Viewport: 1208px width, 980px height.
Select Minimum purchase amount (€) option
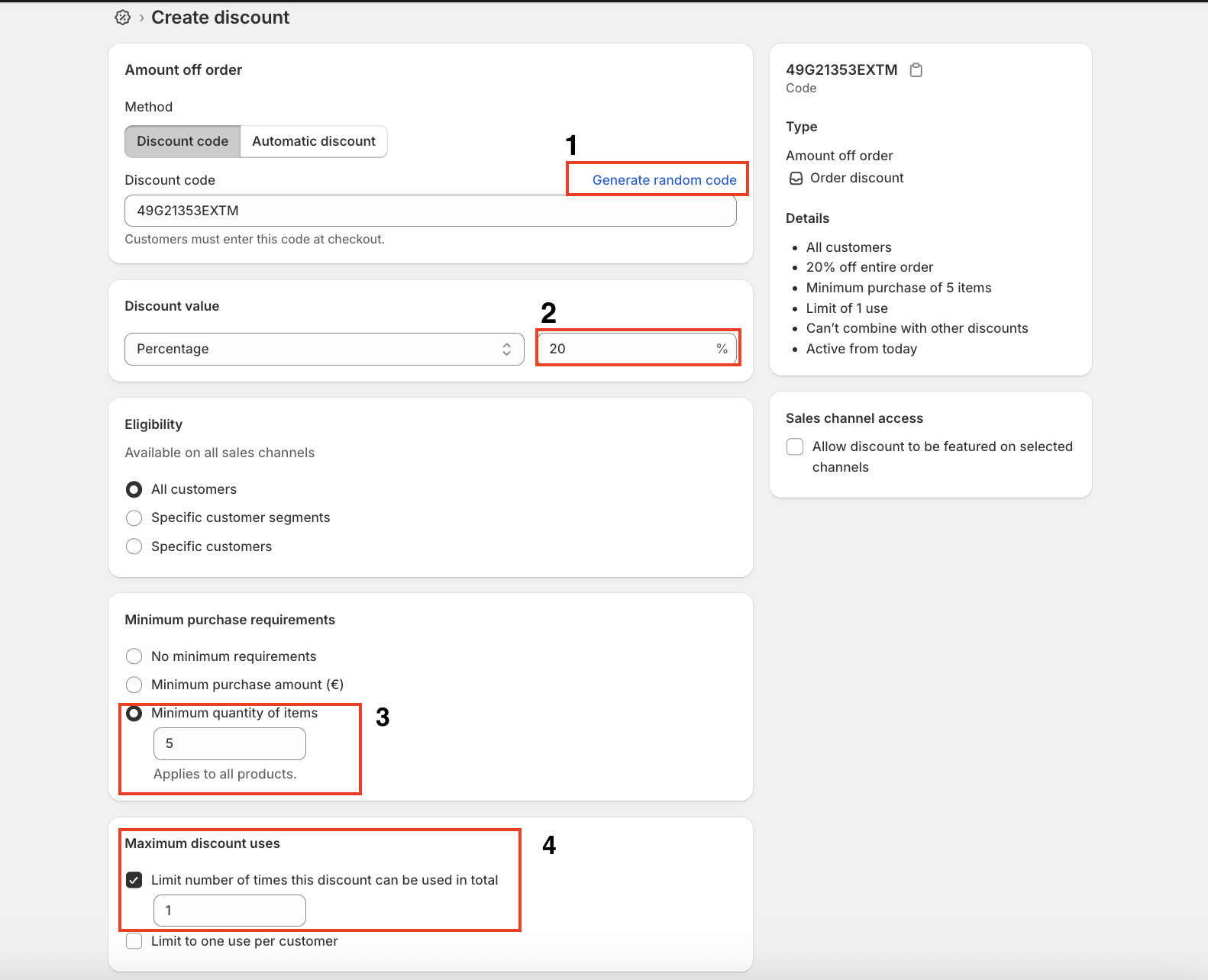pos(134,685)
